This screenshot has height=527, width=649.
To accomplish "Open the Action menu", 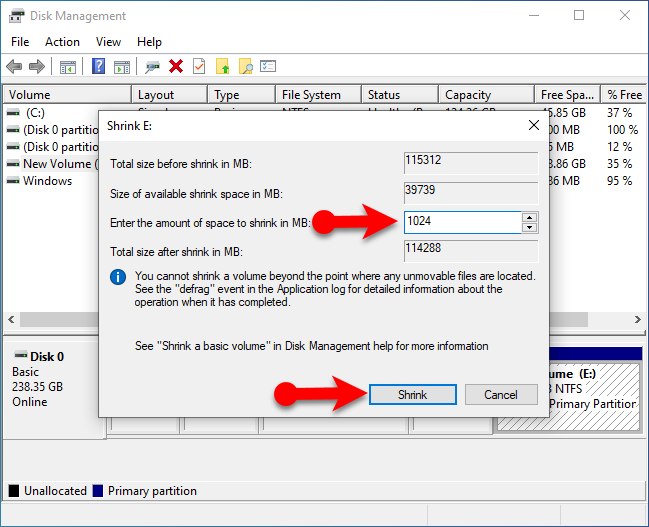I will coord(62,42).
